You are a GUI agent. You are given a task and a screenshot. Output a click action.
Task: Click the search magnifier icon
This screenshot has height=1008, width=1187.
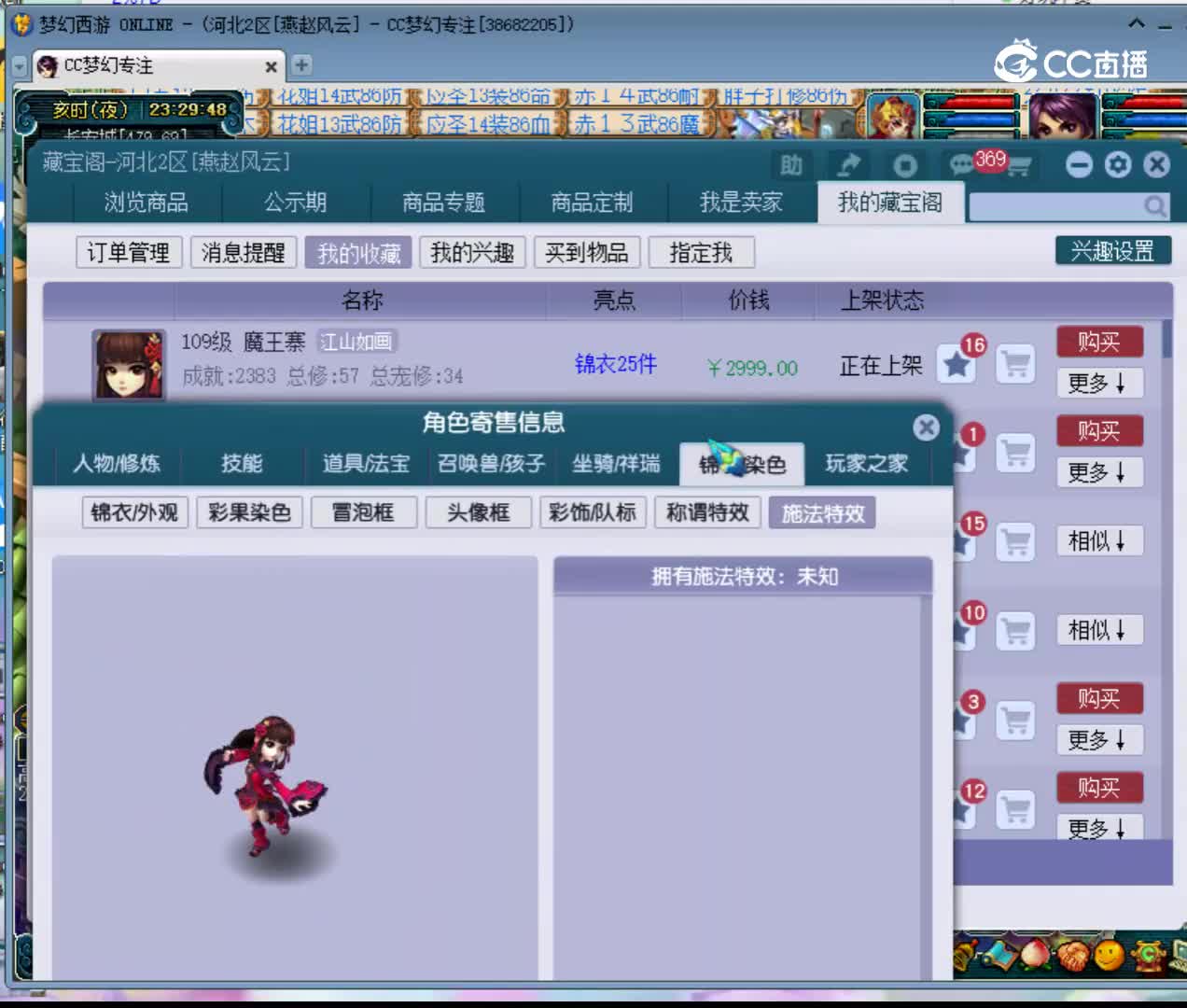tap(1155, 206)
